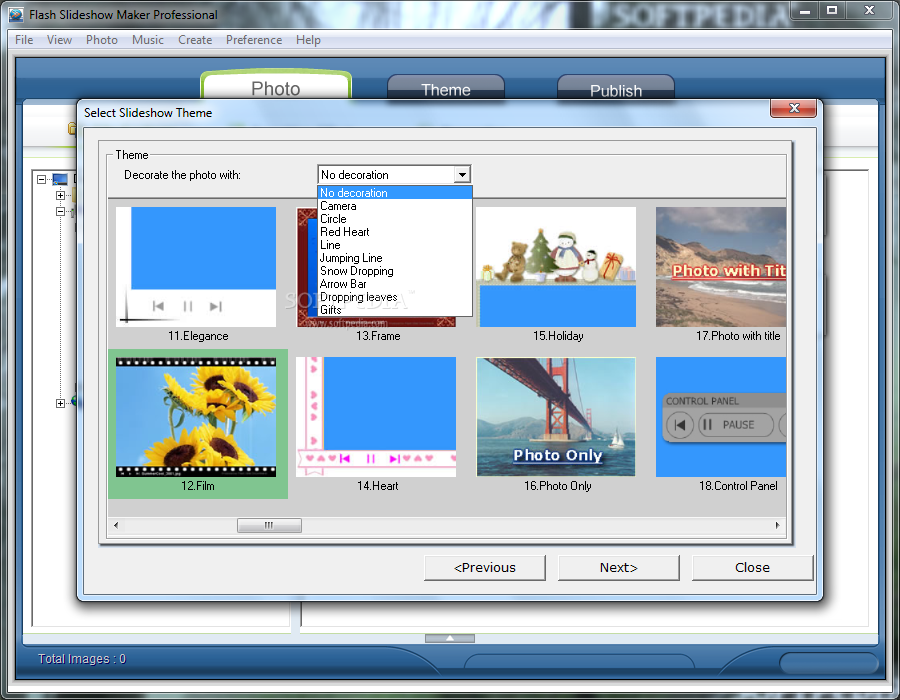The width and height of the screenshot is (900, 700).
Task: Open the Music menu
Action: [147, 40]
